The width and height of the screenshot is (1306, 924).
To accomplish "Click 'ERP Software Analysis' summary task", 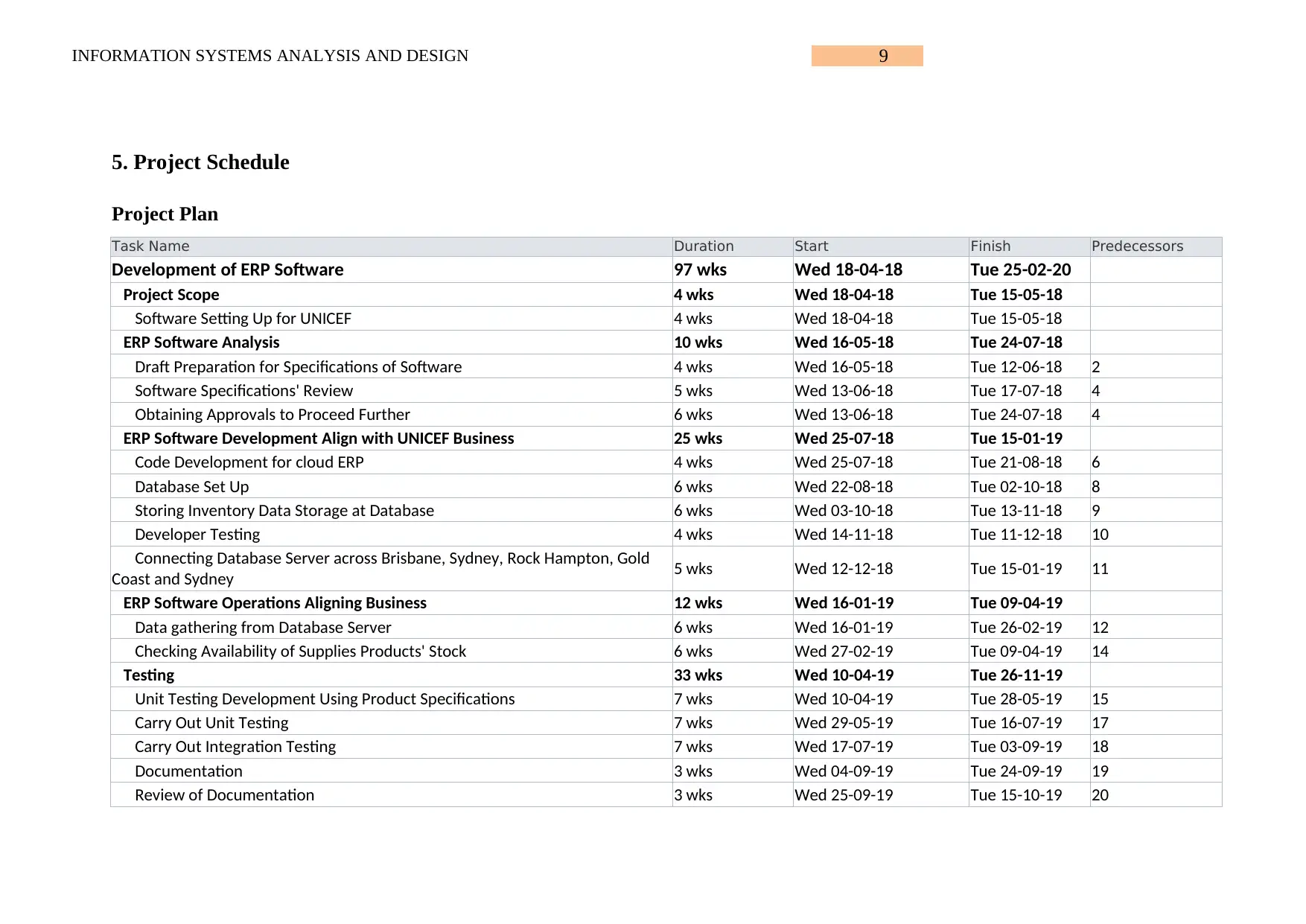I will (x=201, y=342).
